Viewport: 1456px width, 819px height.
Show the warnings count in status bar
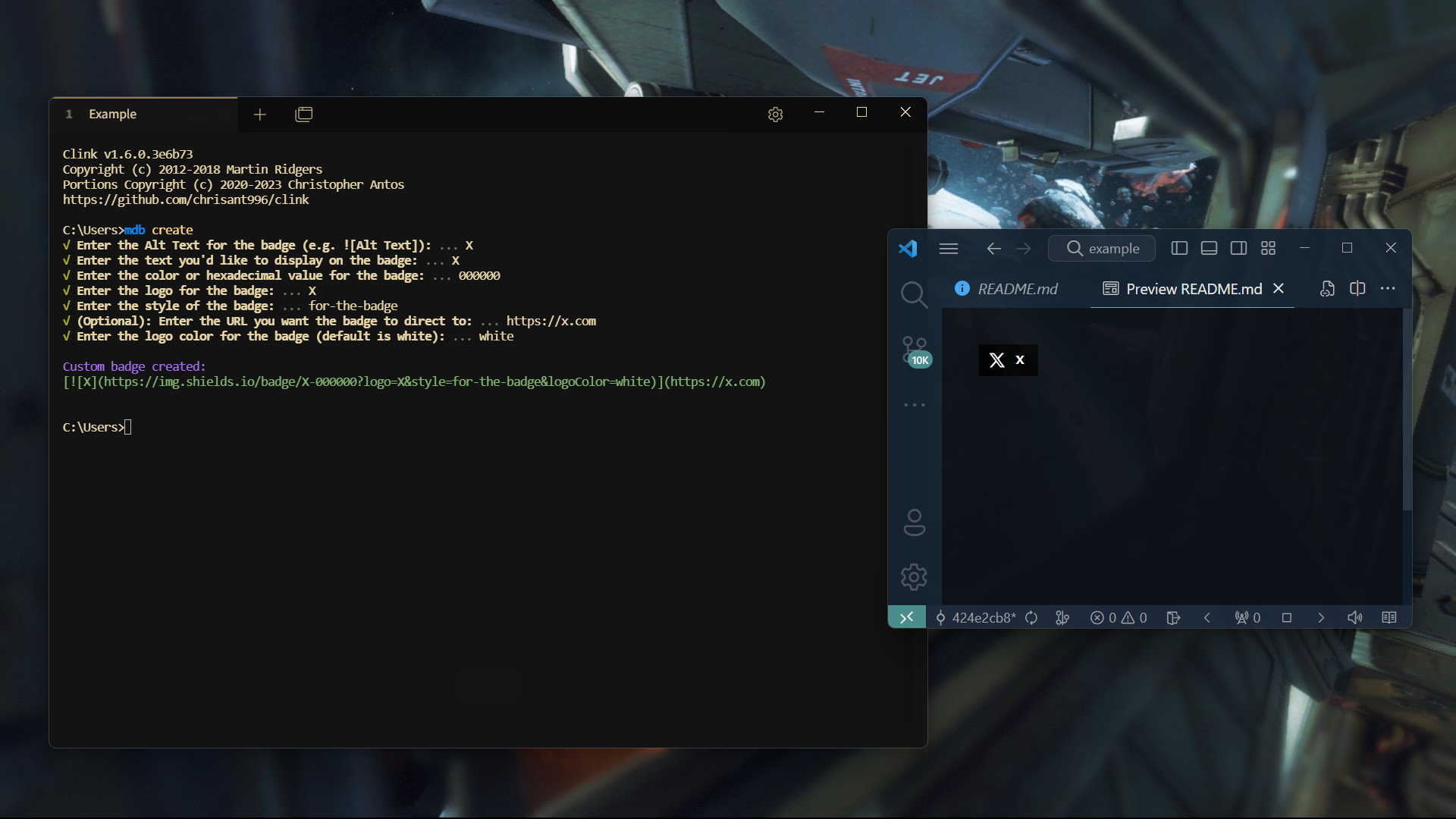(x=1134, y=617)
